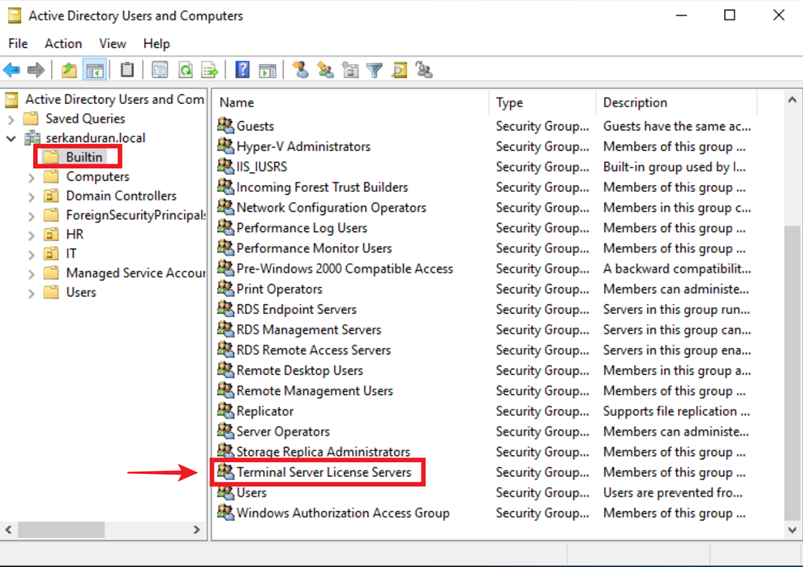Create a new group via toolbar icon
This screenshot has width=803, height=567.
point(325,70)
